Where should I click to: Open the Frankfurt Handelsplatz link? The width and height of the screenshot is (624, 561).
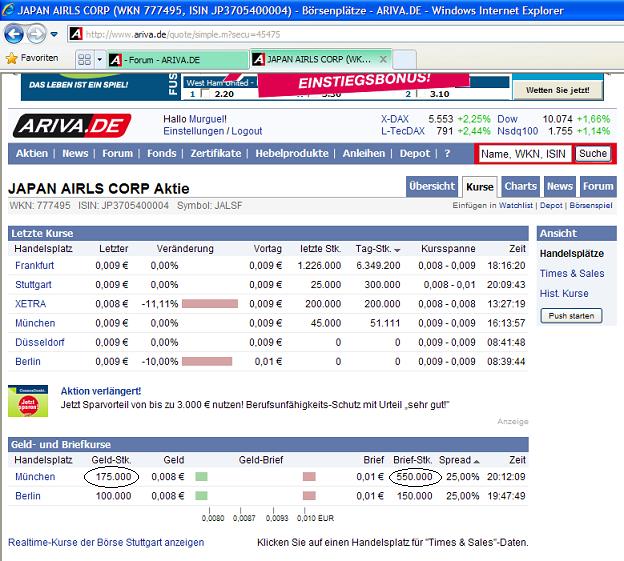click(x=34, y=266)
